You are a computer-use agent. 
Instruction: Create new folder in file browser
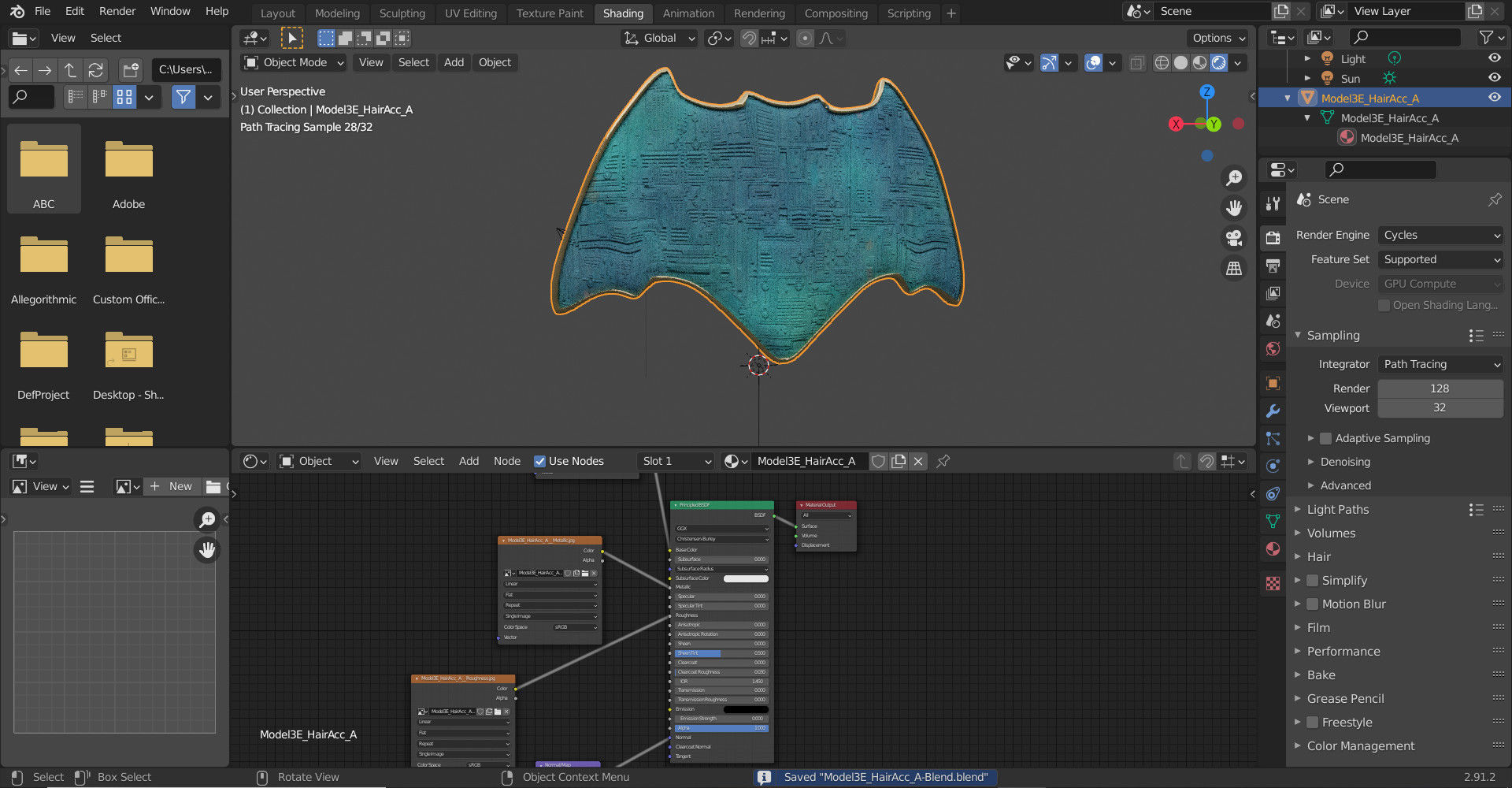pos(131,70)
